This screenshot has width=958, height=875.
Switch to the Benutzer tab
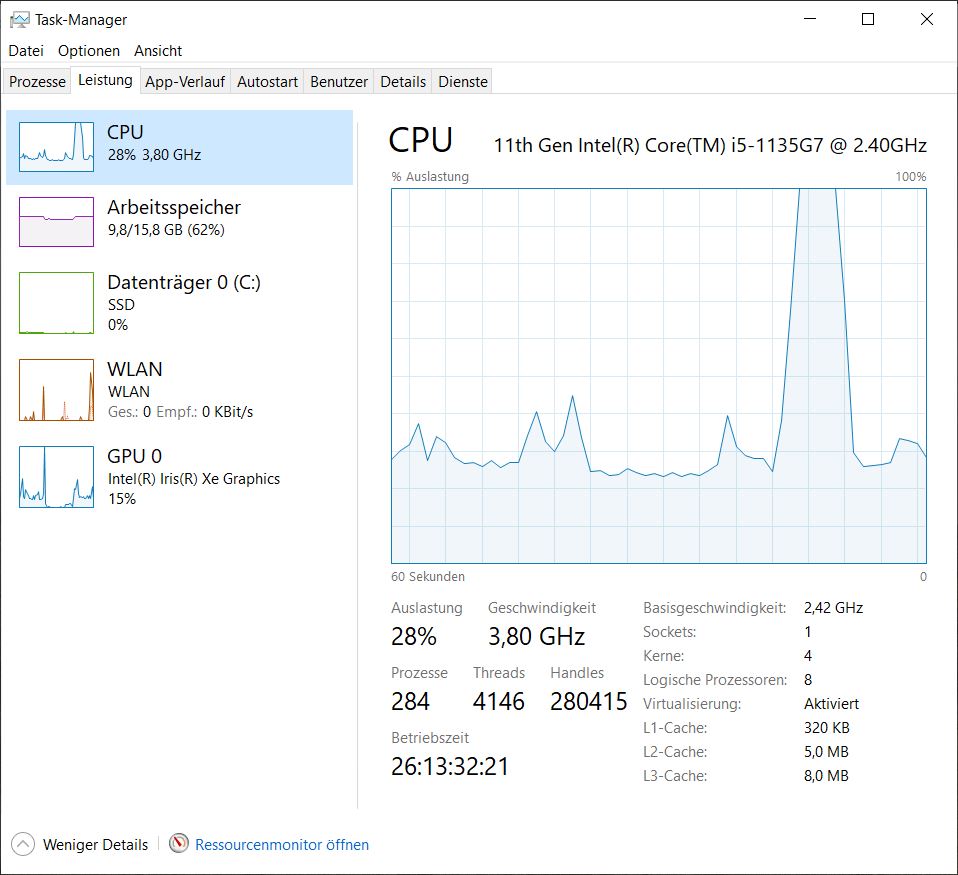[338, 81]
